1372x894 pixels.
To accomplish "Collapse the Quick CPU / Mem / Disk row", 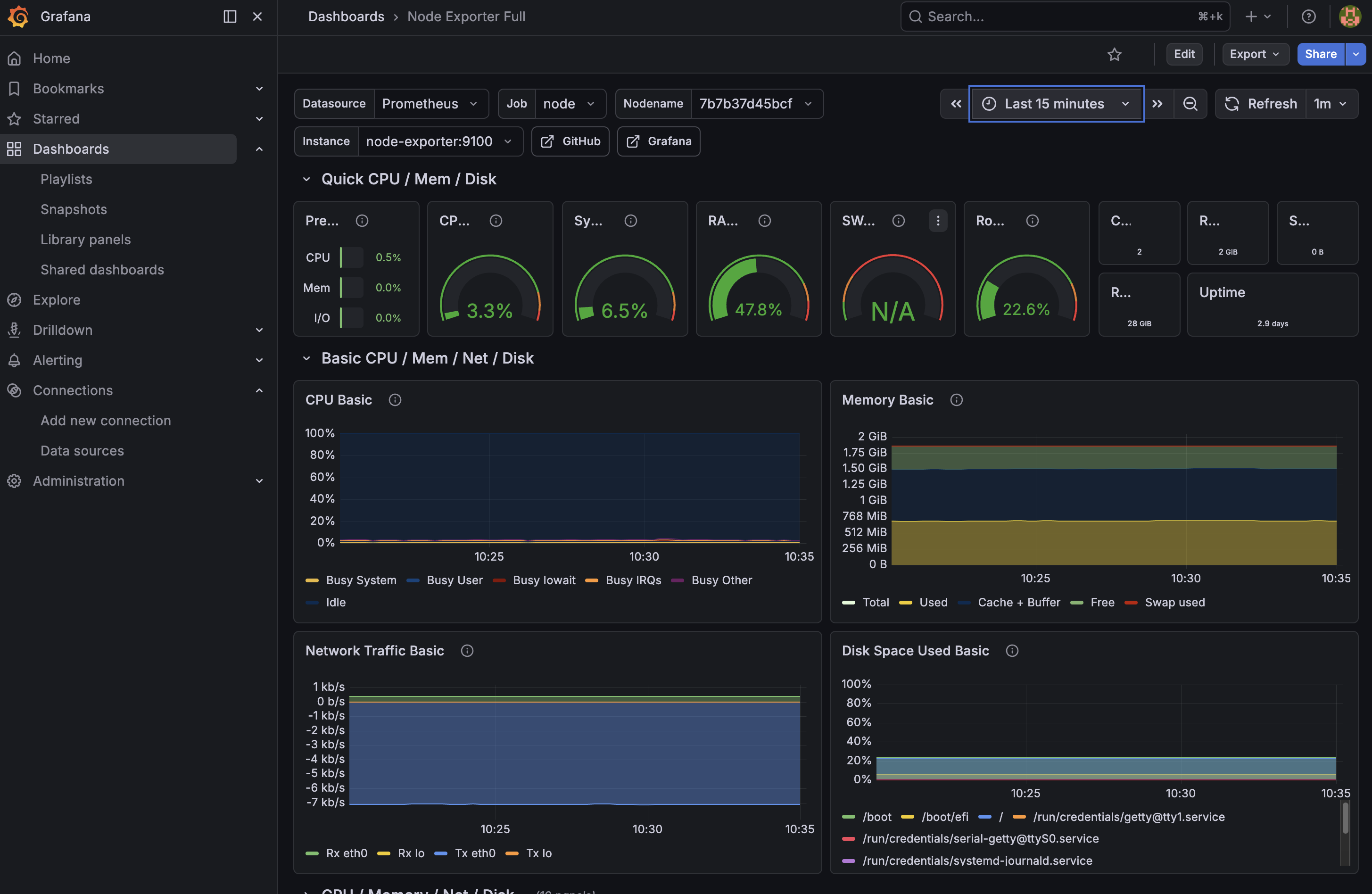I will click(x=306, y=179).
